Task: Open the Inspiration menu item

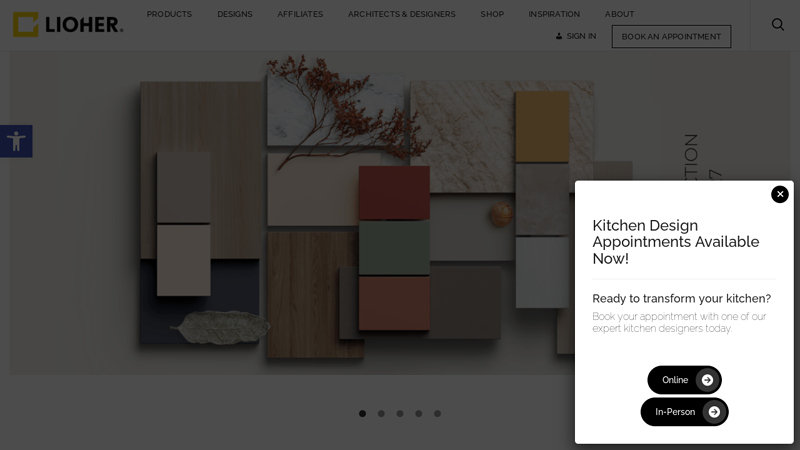Action: tap(554, 14)
